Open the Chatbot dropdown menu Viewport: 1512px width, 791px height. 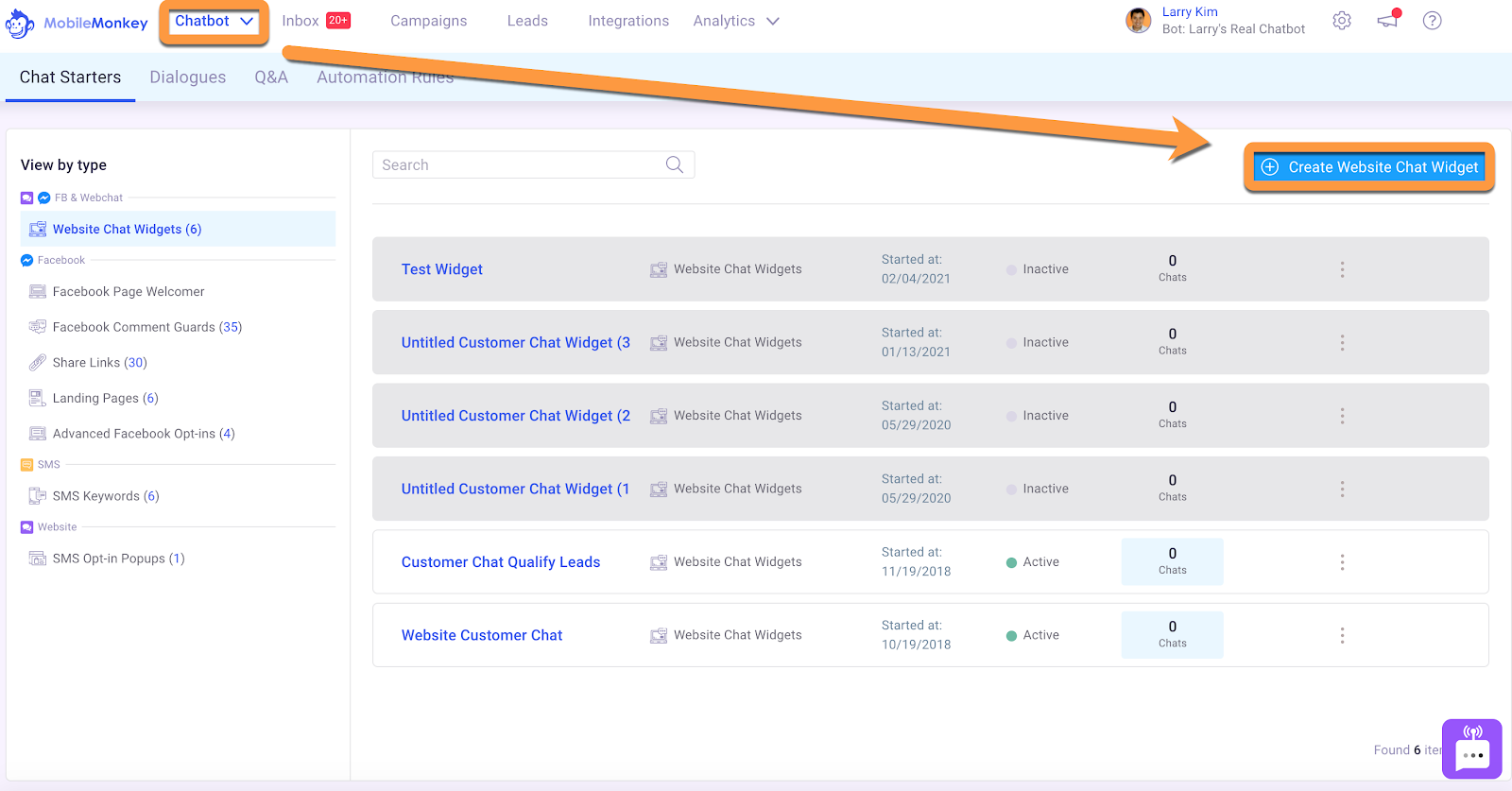point(214,21)
